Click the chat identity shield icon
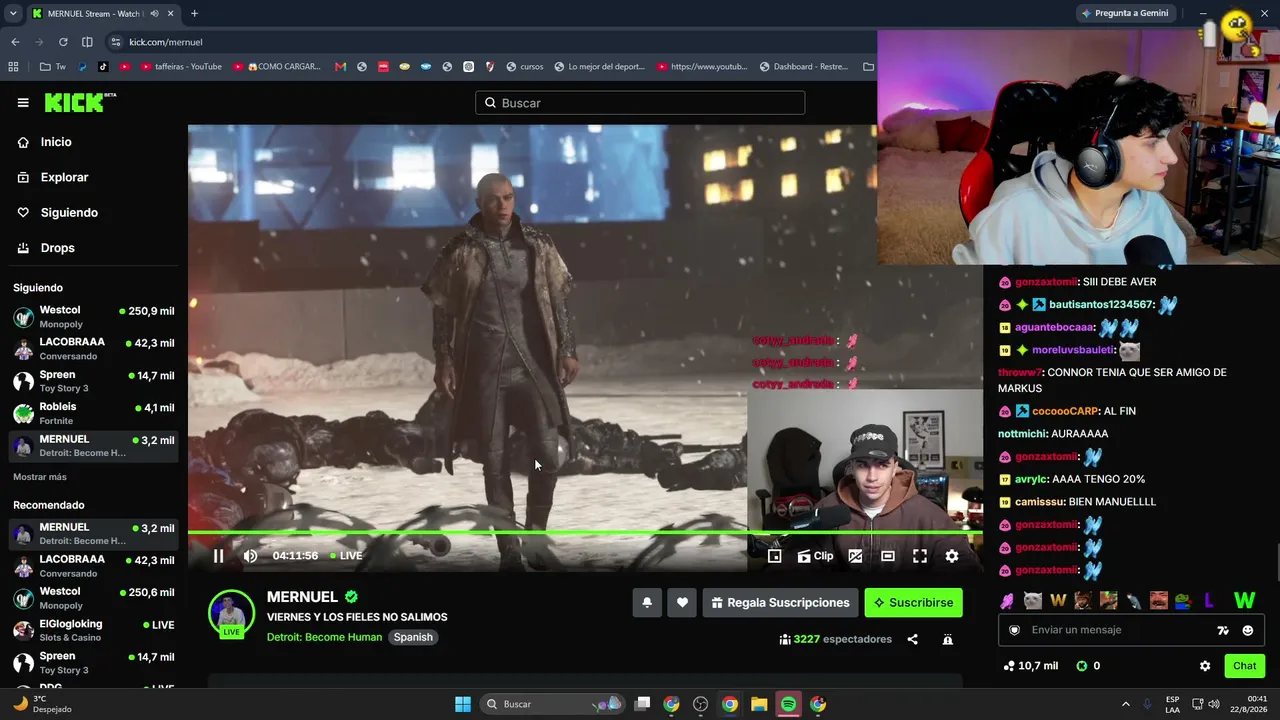 pos(1014,630)
